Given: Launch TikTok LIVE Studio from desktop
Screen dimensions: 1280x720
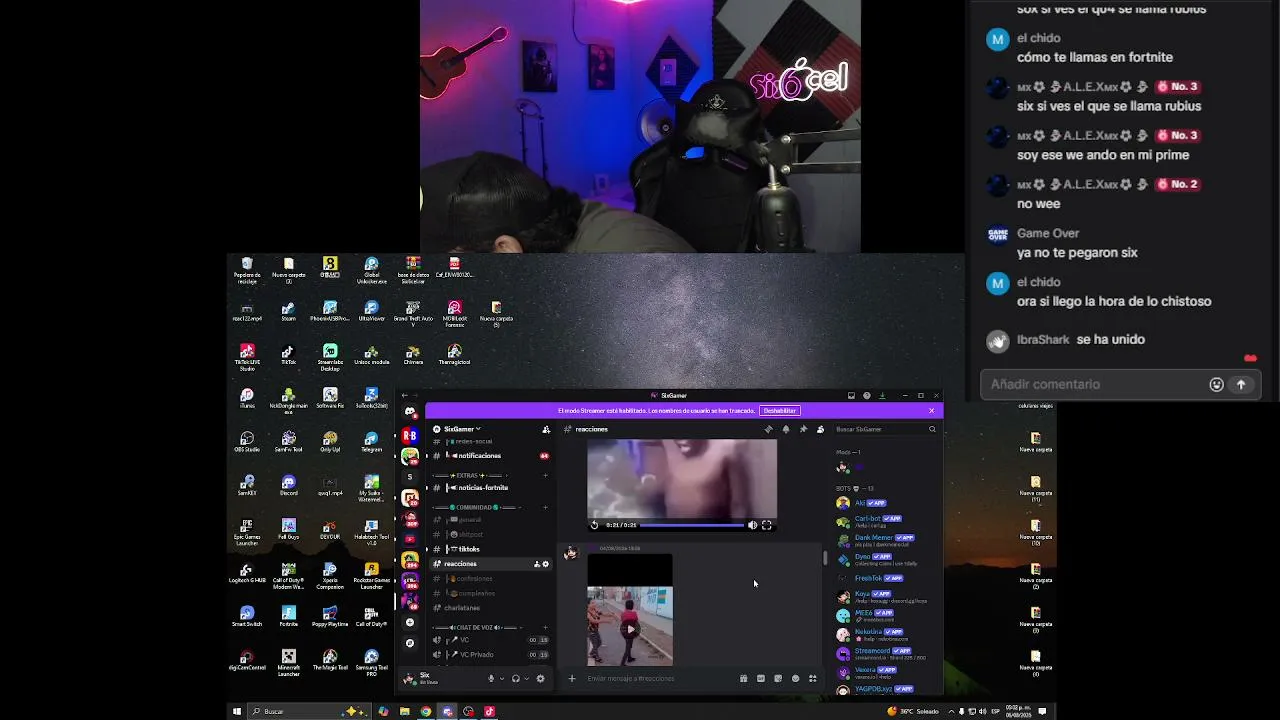Looking at the screenshot, I should [247, 357].
